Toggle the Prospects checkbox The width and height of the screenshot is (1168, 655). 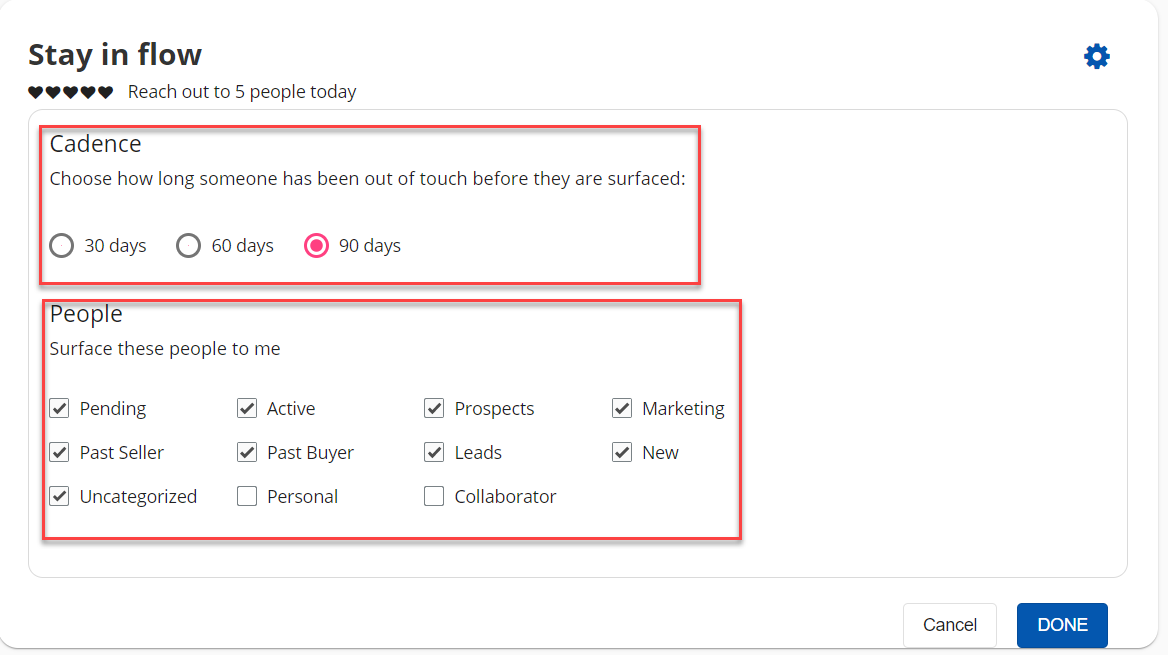point(434,408)
